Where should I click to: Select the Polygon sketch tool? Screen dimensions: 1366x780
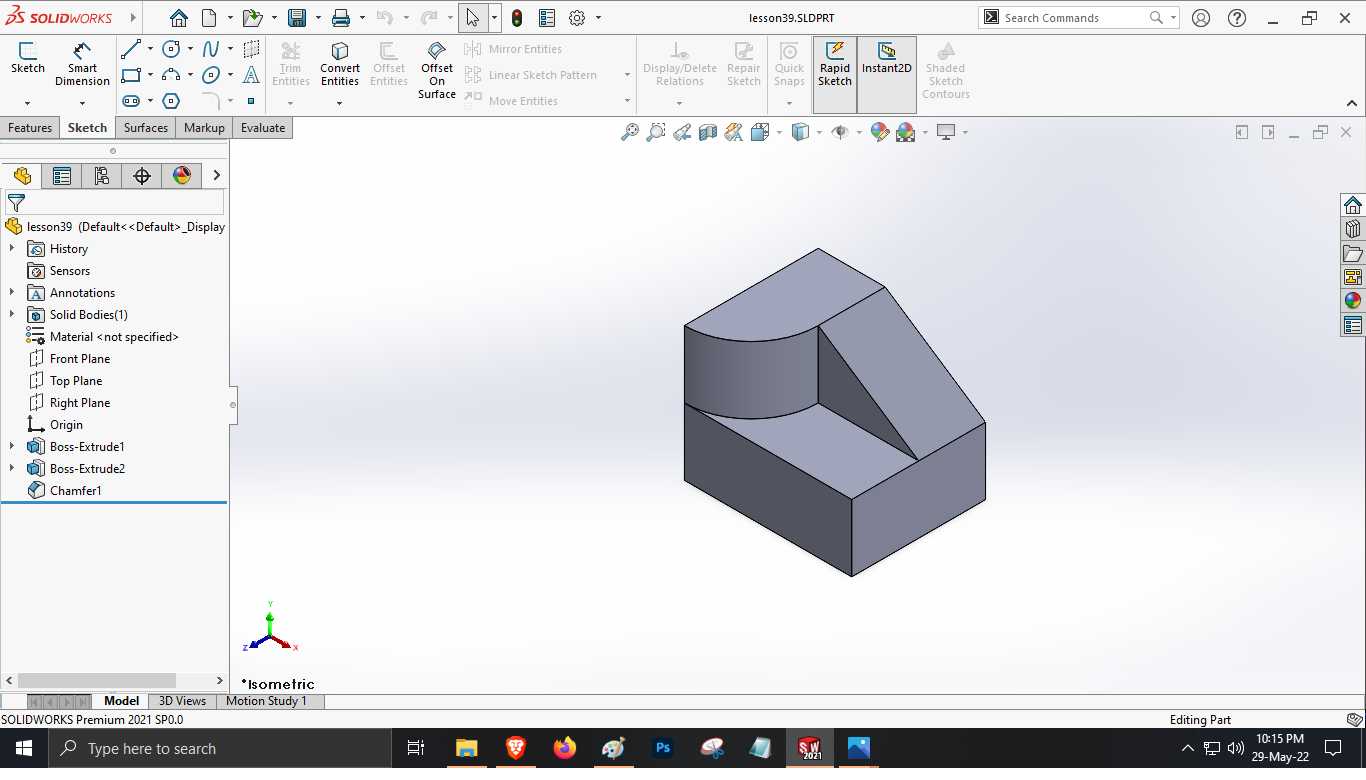click(x=171, y=101)
